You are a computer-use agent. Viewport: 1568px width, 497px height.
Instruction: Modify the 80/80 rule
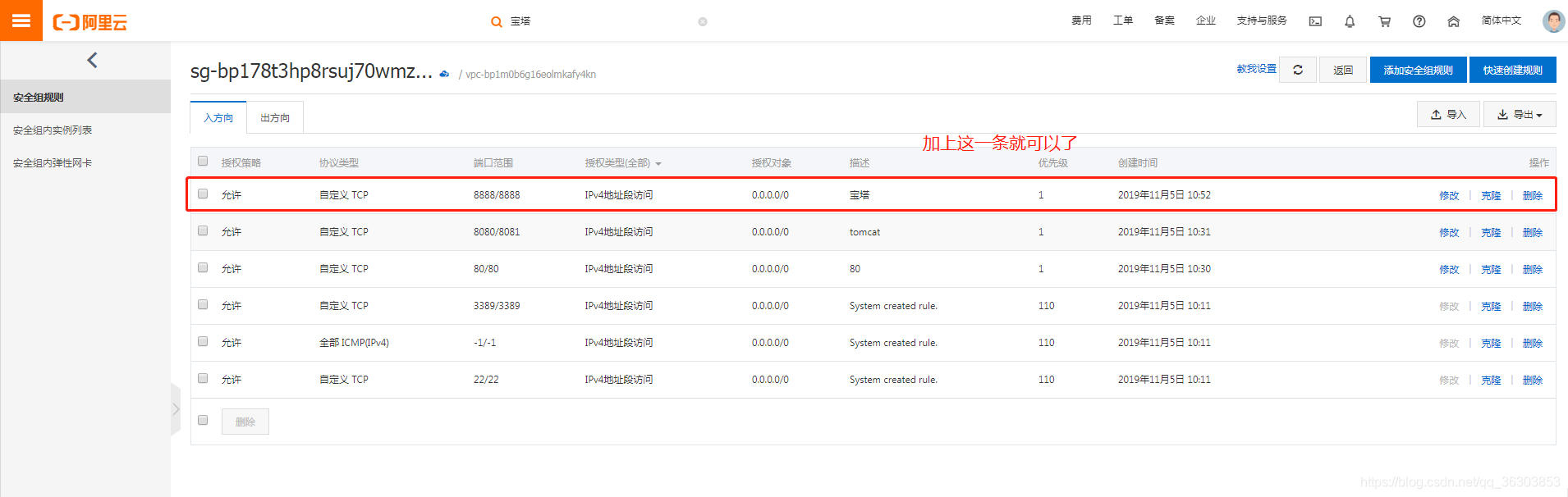click(x=1449, y=269)
